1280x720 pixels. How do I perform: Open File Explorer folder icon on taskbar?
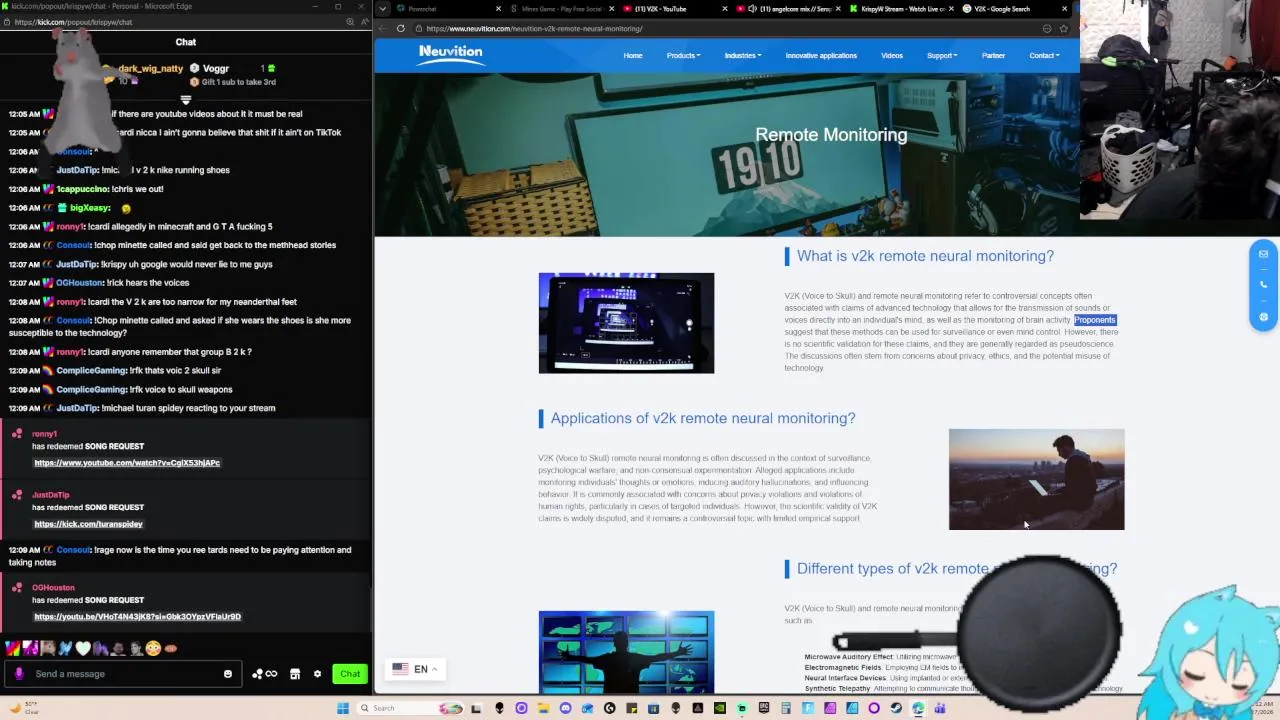543,708
